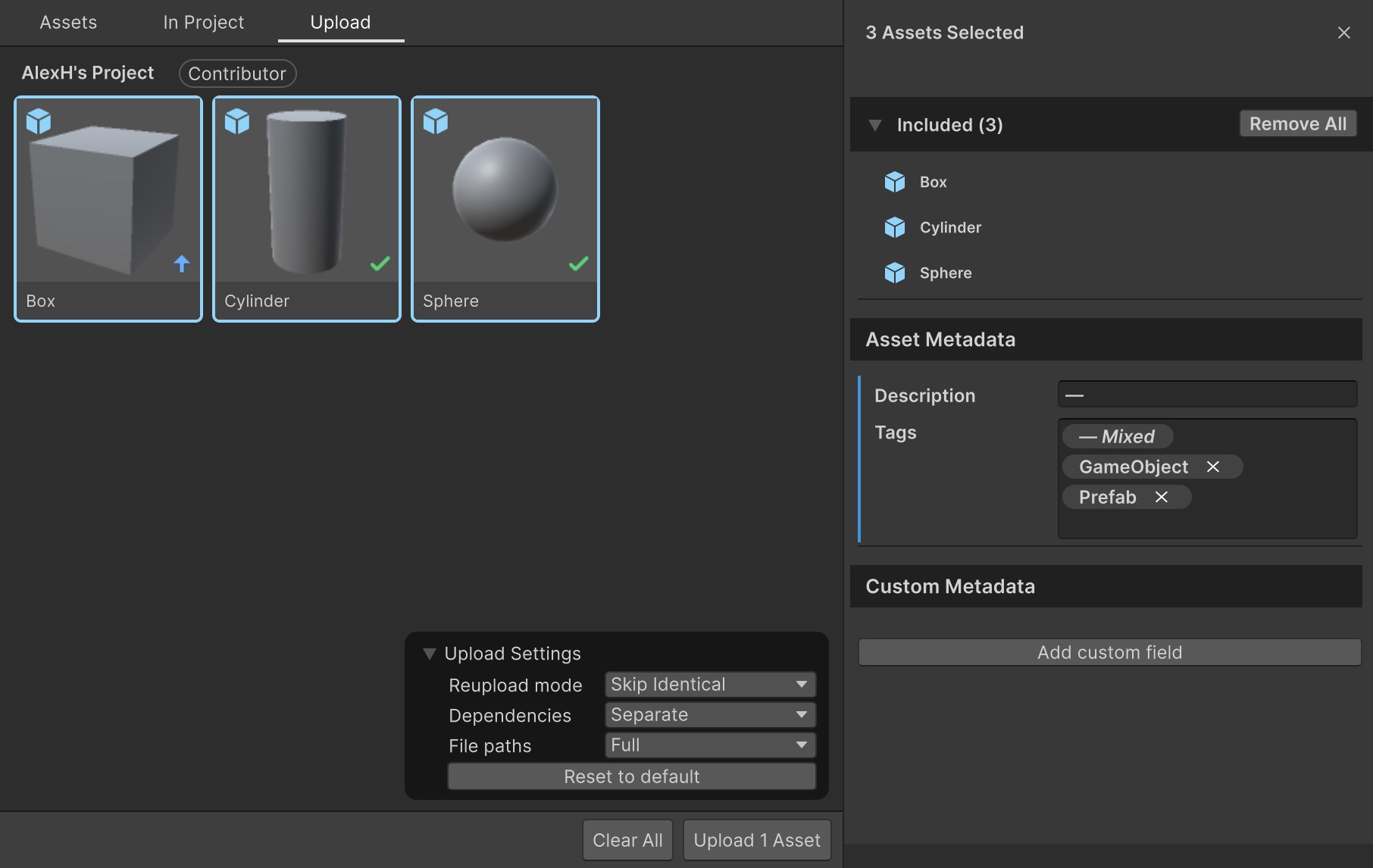Open the Dependencies dropdown
Screen dimensions: 1373x868
709,715
